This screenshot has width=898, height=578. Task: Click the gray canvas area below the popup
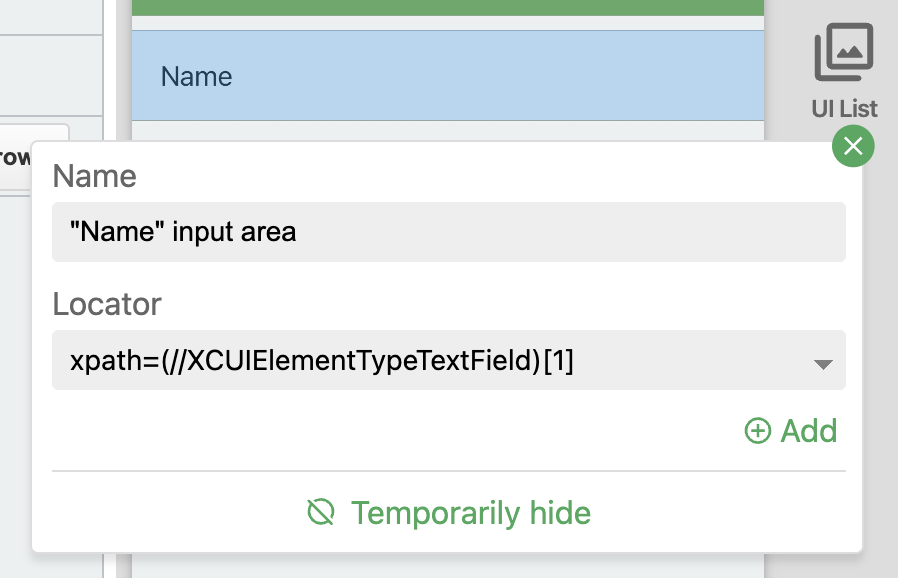coord(448,566)
